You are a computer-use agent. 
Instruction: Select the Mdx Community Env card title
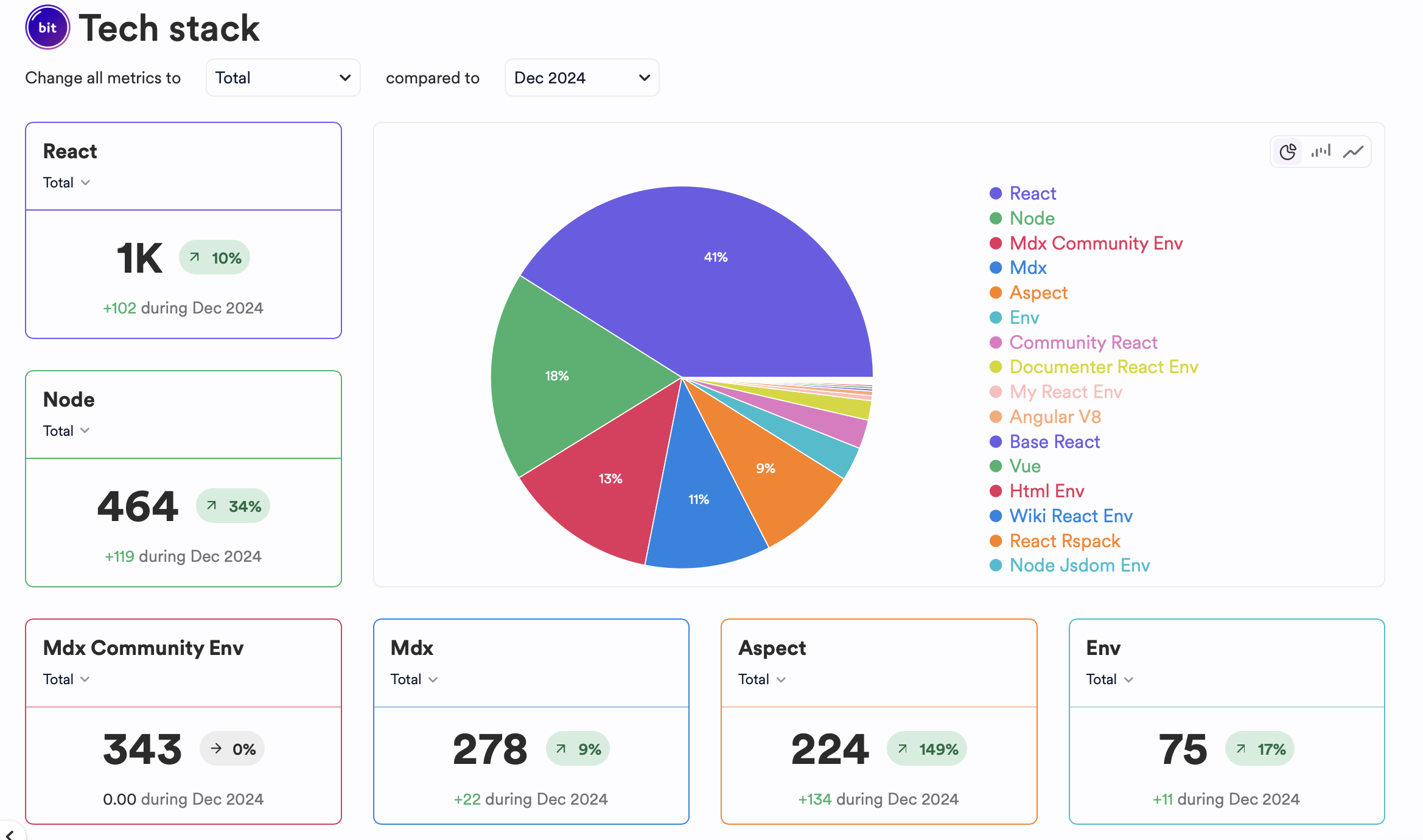(x=143, y=648)
